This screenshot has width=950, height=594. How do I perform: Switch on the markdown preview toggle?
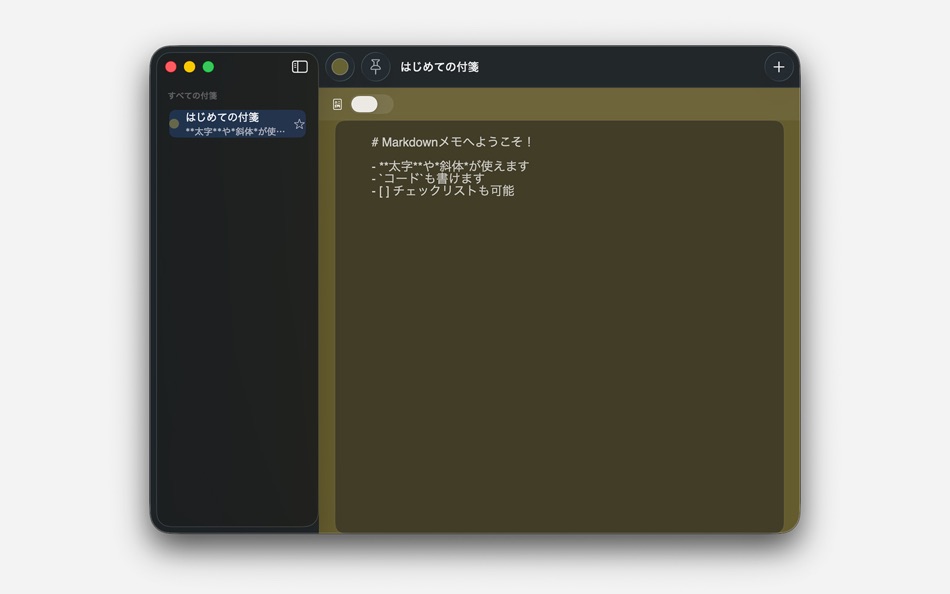pos(370,104)
